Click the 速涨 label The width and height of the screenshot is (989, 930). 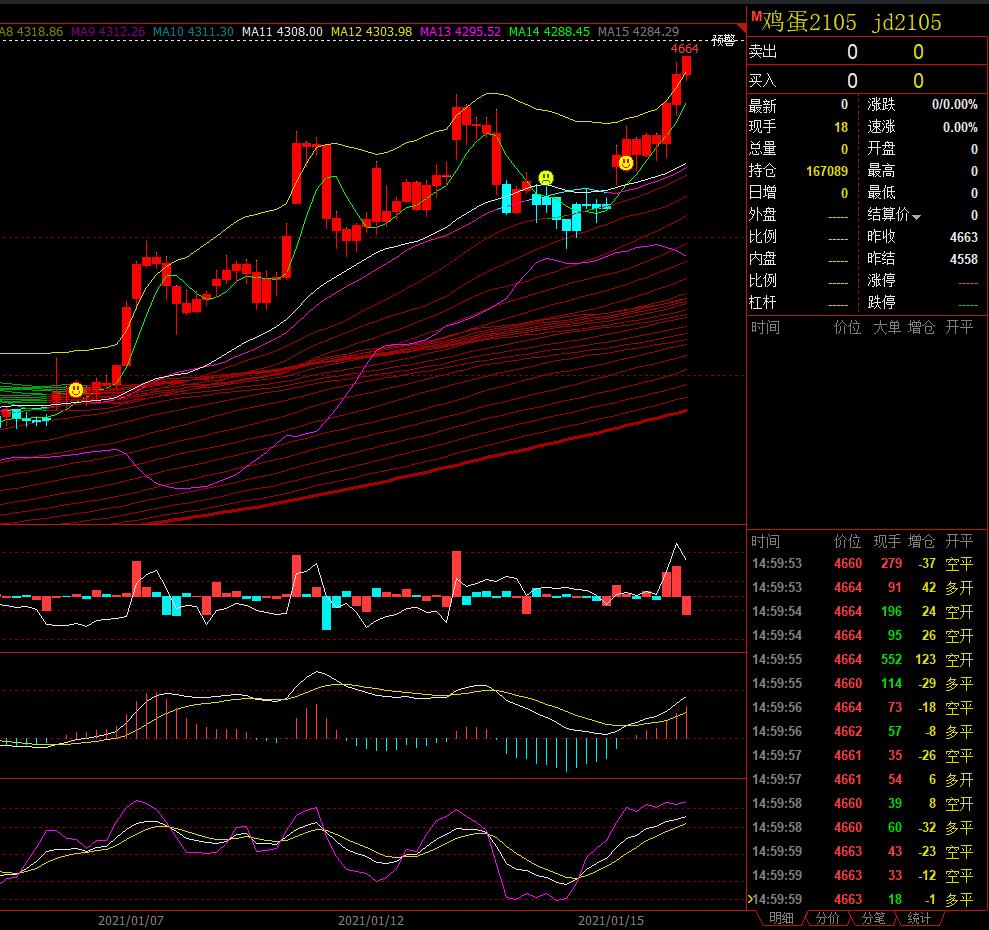881,127
